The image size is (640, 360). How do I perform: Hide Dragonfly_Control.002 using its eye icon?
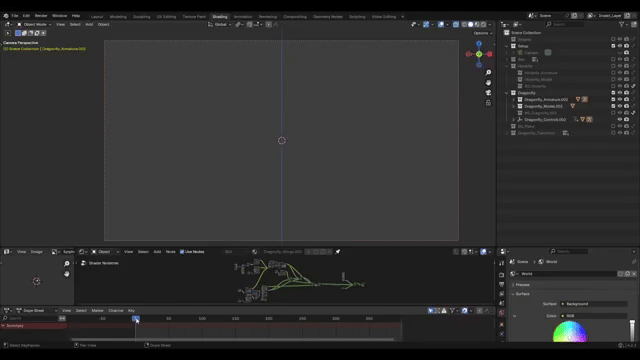[x=620, y=120]
